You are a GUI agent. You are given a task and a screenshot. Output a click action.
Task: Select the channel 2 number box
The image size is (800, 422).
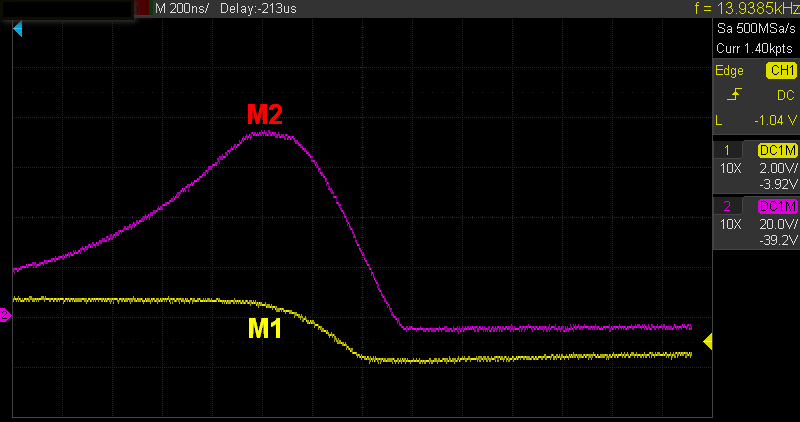click(x=728, y=206)
